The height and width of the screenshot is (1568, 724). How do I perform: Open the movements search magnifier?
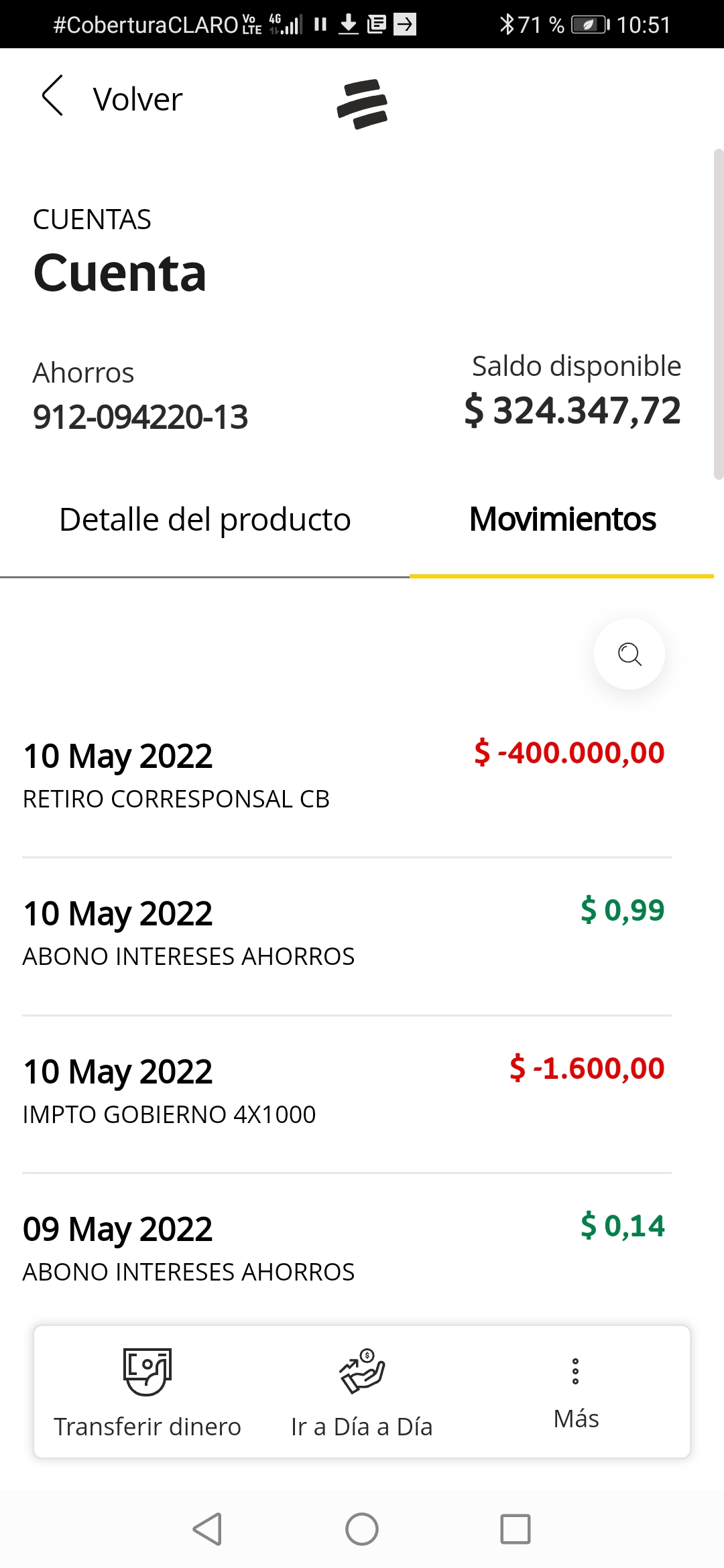coord(629,654)
